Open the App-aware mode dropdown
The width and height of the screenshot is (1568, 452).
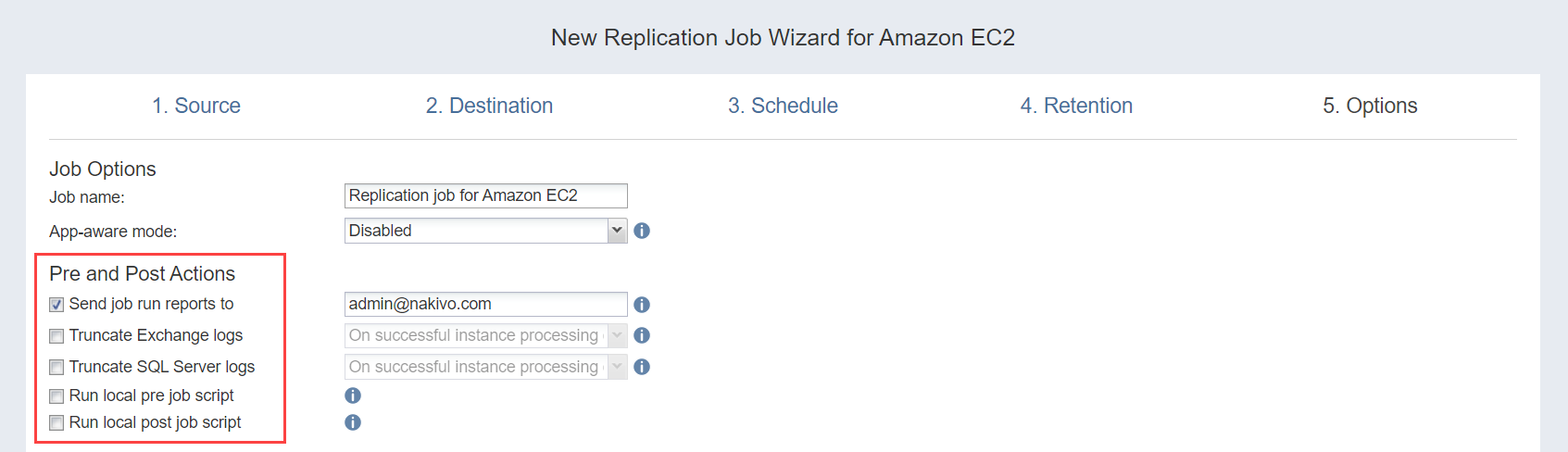click(617, 231)
